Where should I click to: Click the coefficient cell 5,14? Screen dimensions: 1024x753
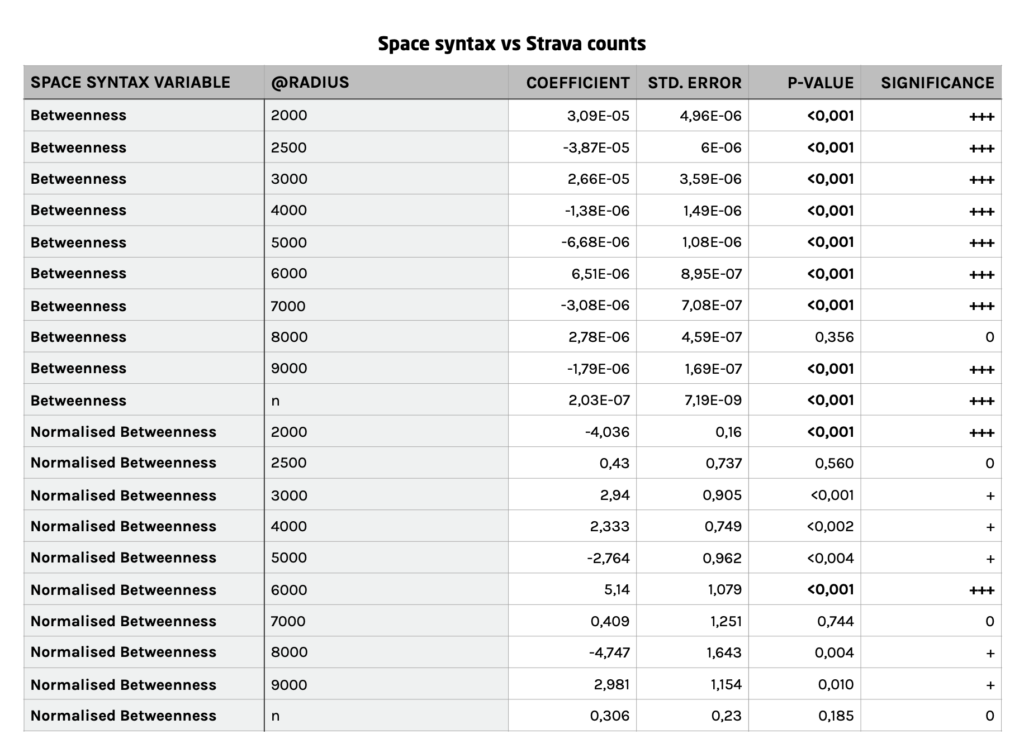616,590
